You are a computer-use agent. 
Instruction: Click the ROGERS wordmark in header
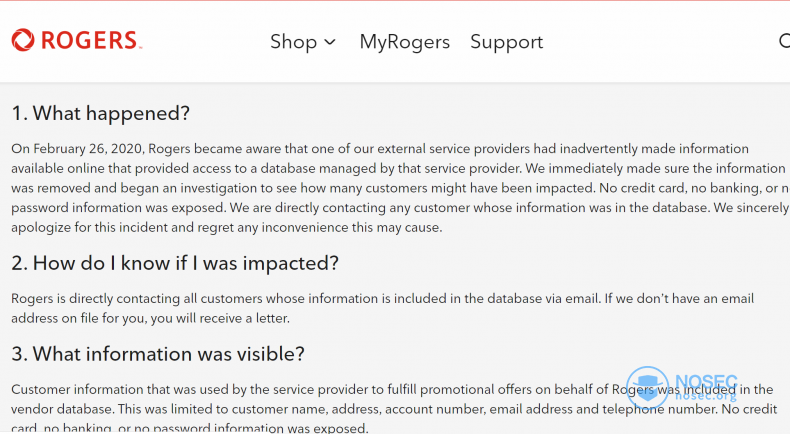(x=91, y=40)
